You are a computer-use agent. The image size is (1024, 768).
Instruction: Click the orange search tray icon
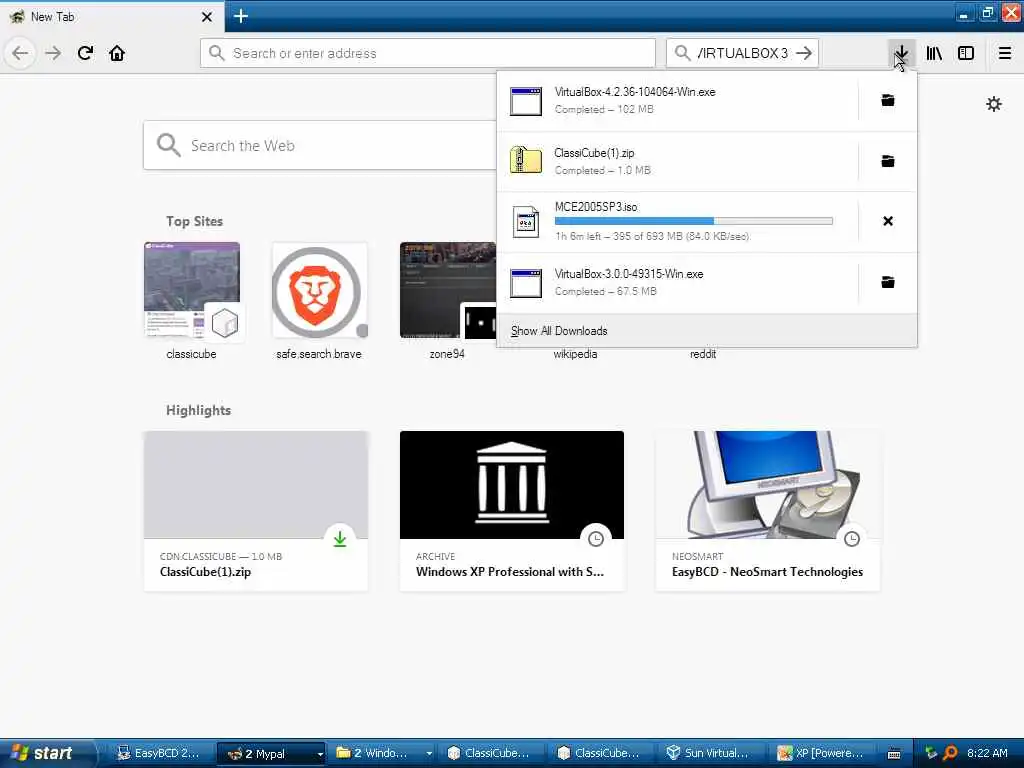950,753
